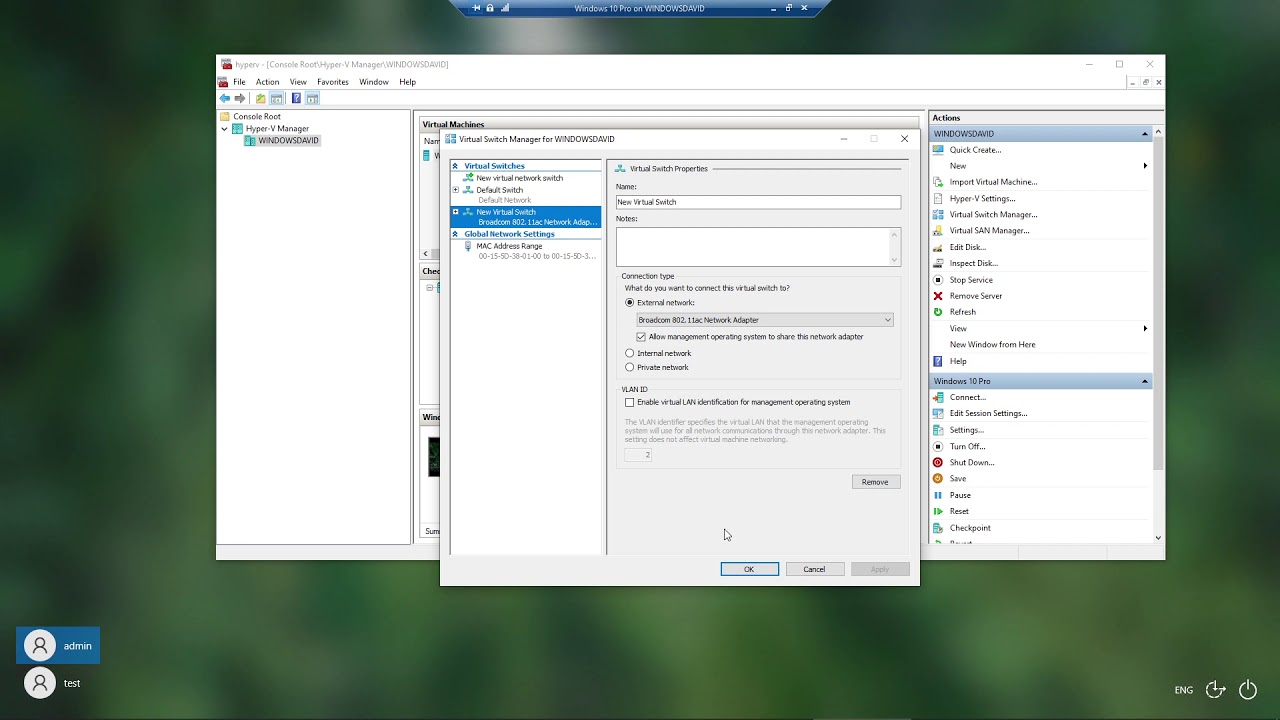Screen dimensions: 1280x720
Task: Select New virtual network switch item
Action: pyautogui.click(x=519, y=178)
